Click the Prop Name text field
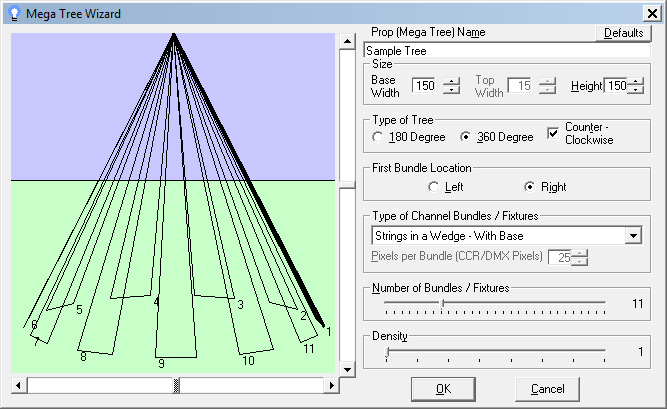 click(x=507, y=49)
